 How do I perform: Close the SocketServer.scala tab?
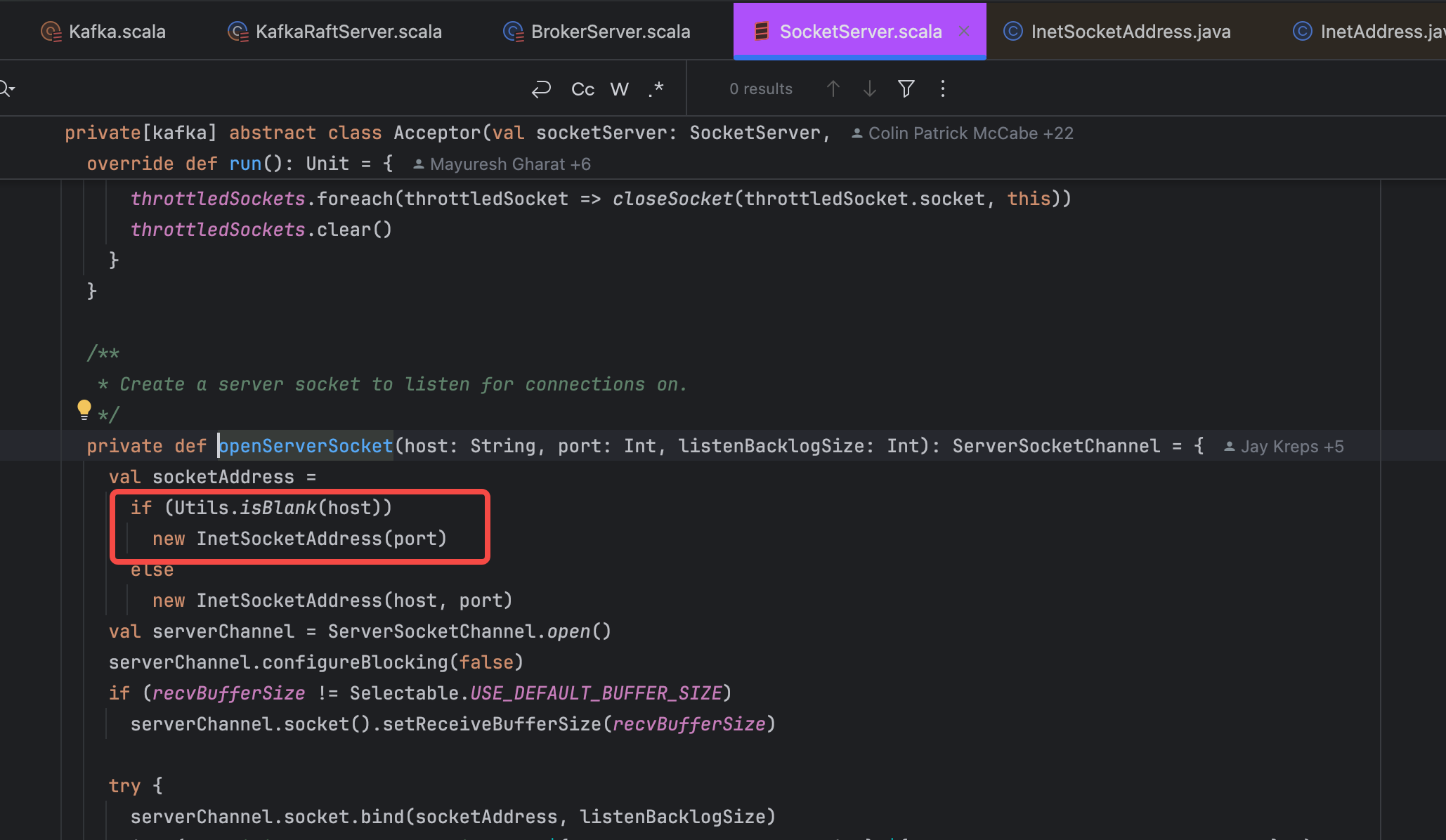[x=964, y=31]
